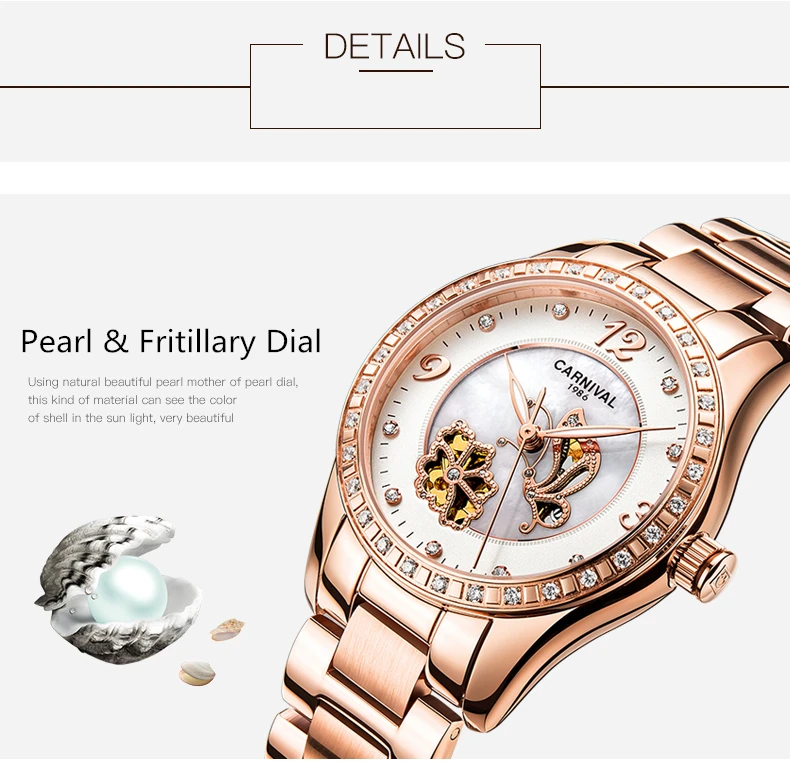Click the watch crown with logo
This screenshot has width=790, height=762.
tap(703, 567)
